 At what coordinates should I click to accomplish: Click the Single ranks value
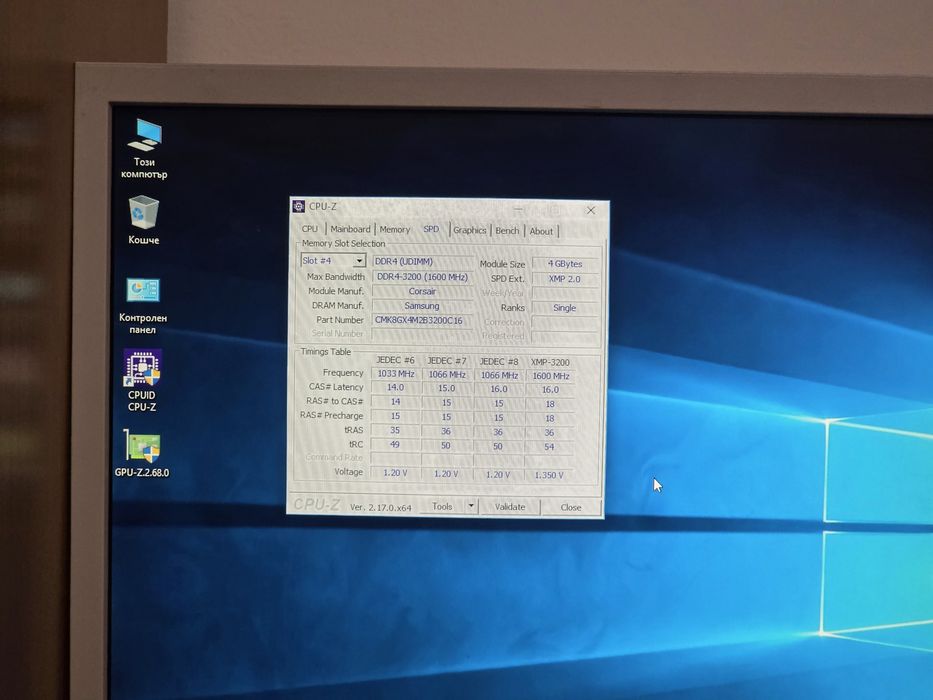[x=565, y=308]
